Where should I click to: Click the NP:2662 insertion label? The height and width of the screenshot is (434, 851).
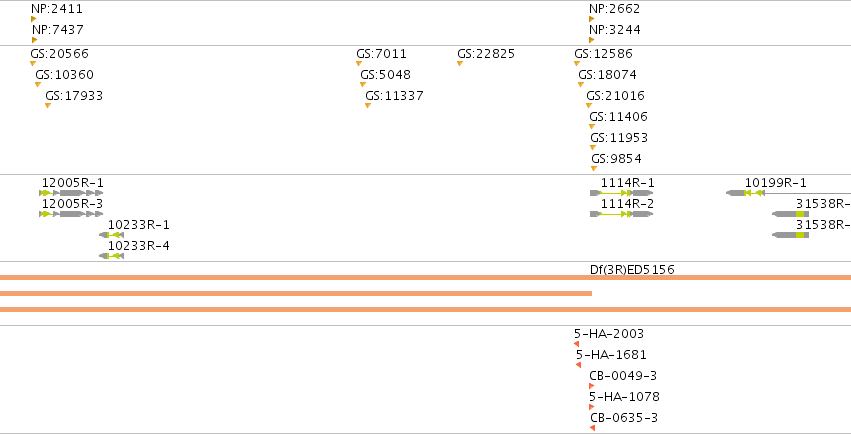coord(614,9)
